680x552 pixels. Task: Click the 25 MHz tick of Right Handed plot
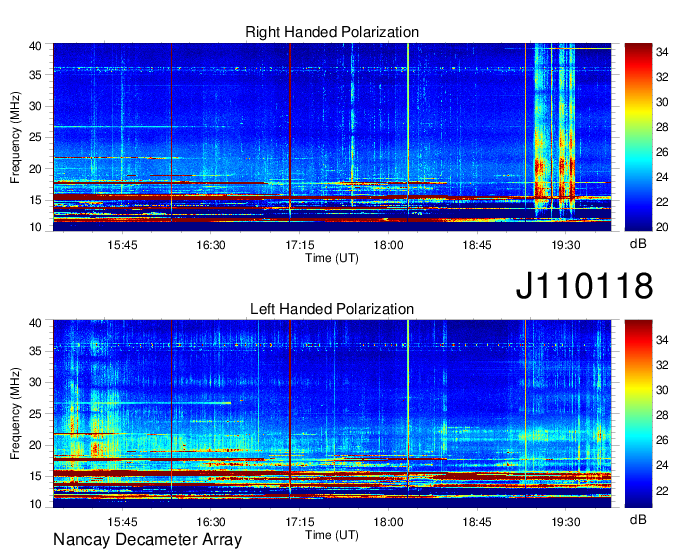[x=35, y=137]
